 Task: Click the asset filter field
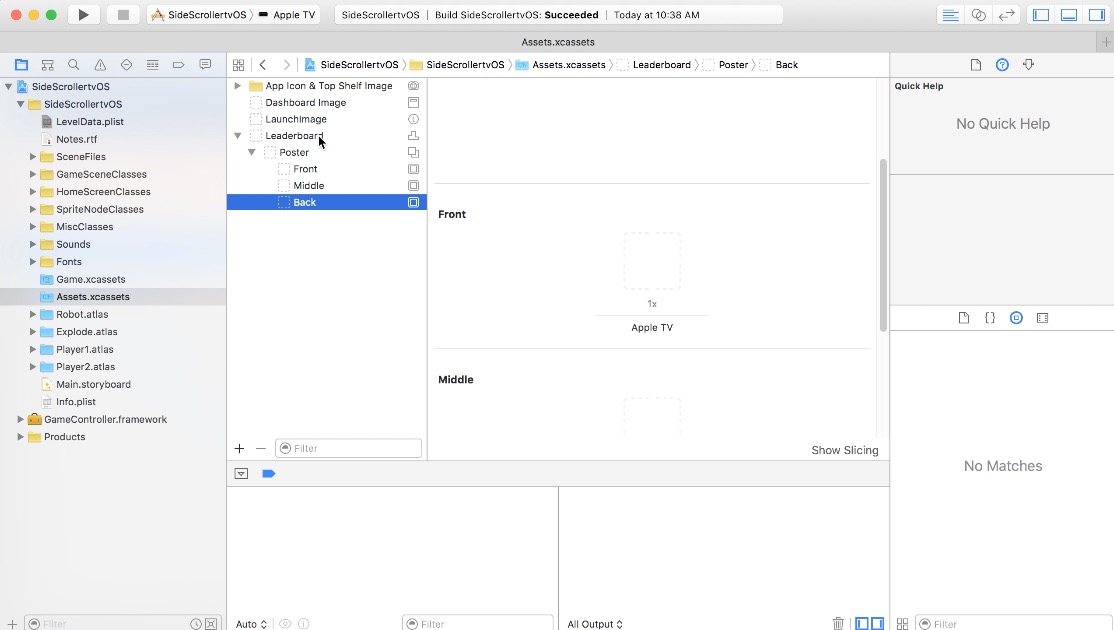(x=348, y=448)
